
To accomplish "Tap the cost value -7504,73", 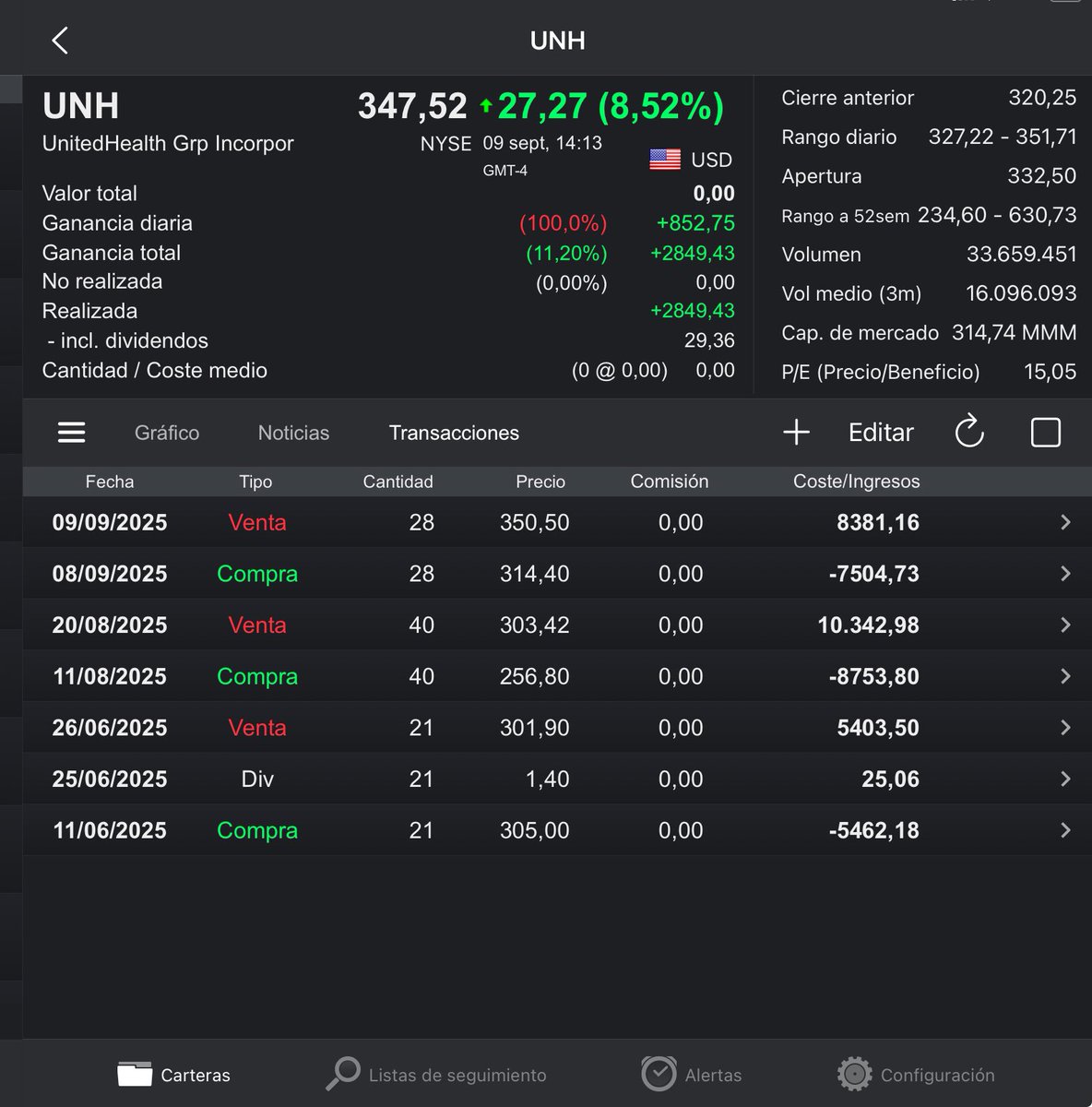I will click(874, 574).
